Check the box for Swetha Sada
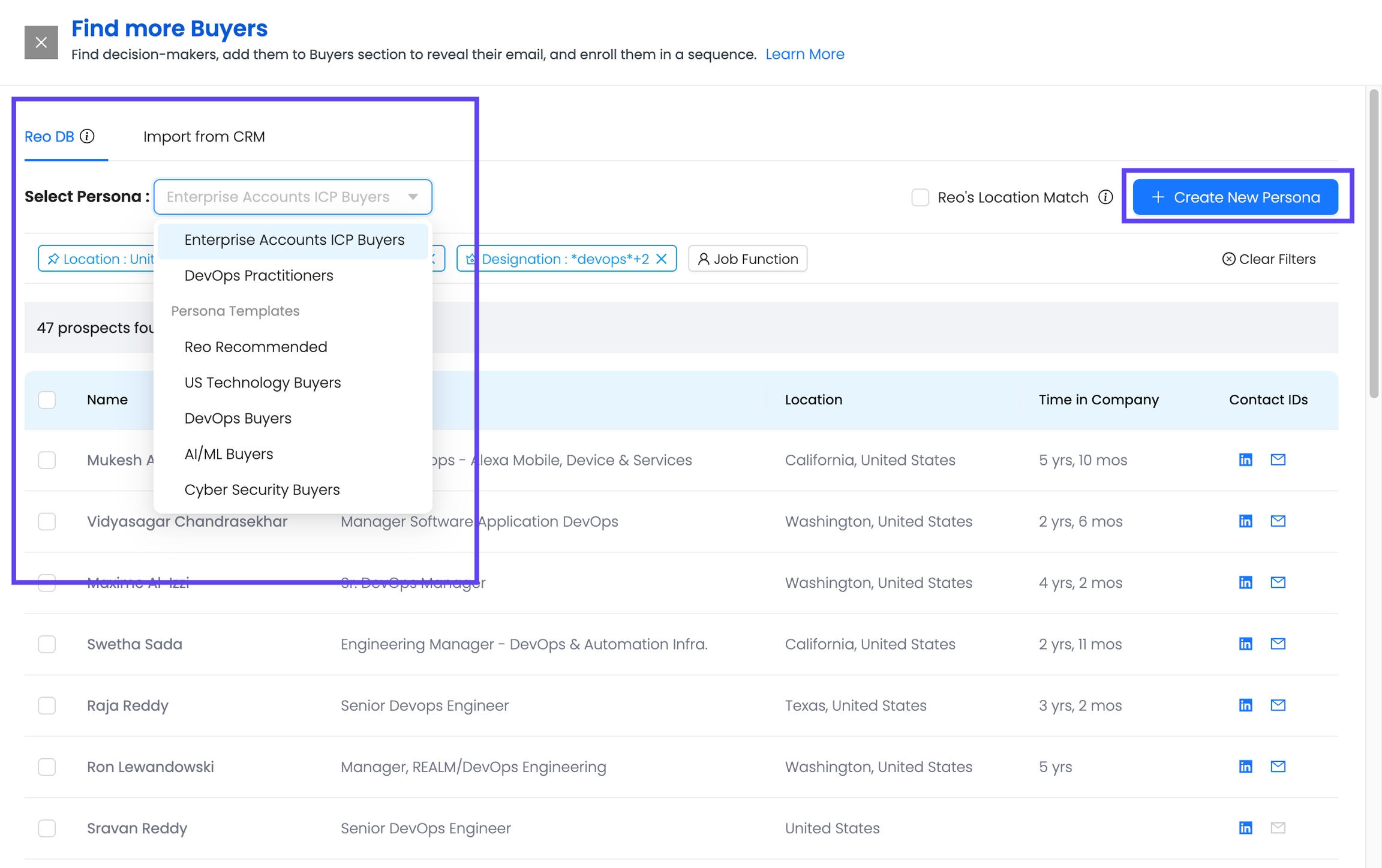1382x868 pixels. coord(47,644)
